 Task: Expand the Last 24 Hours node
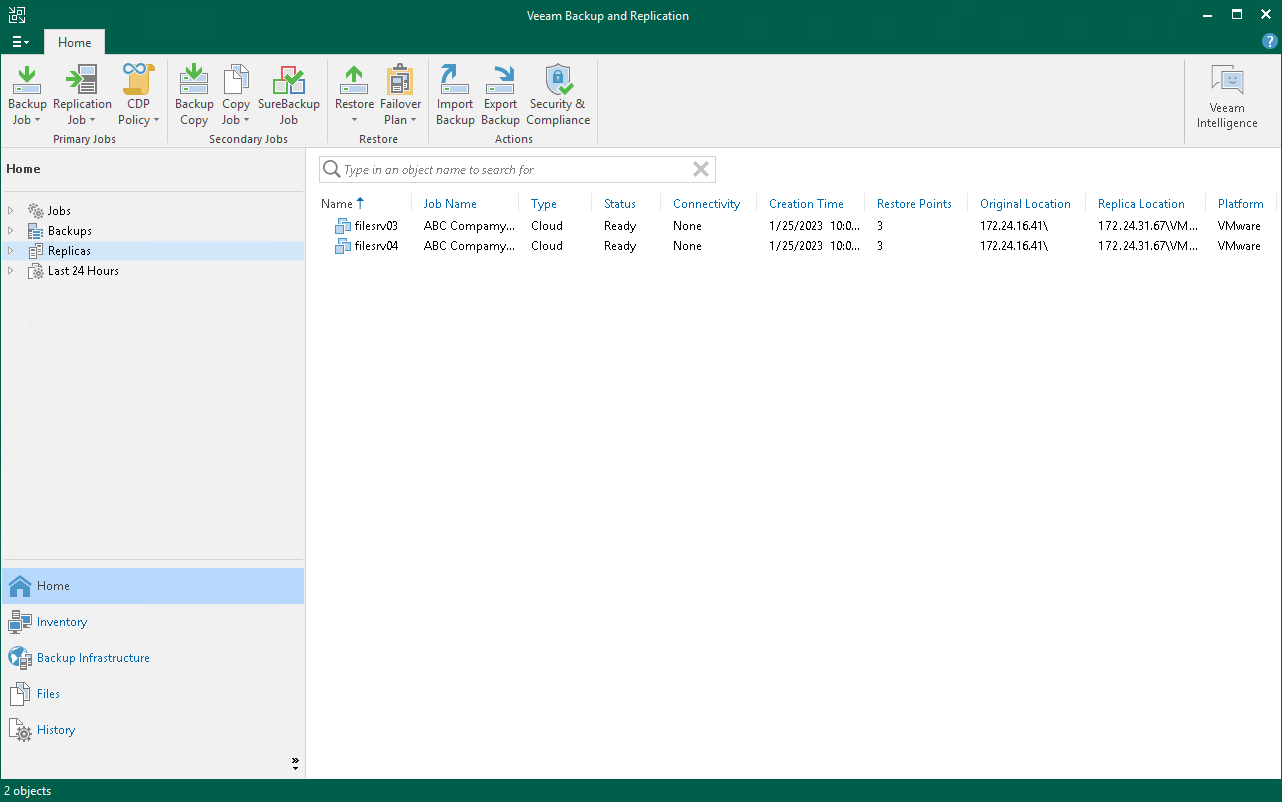pyautogui.click(x=11, y=271)
